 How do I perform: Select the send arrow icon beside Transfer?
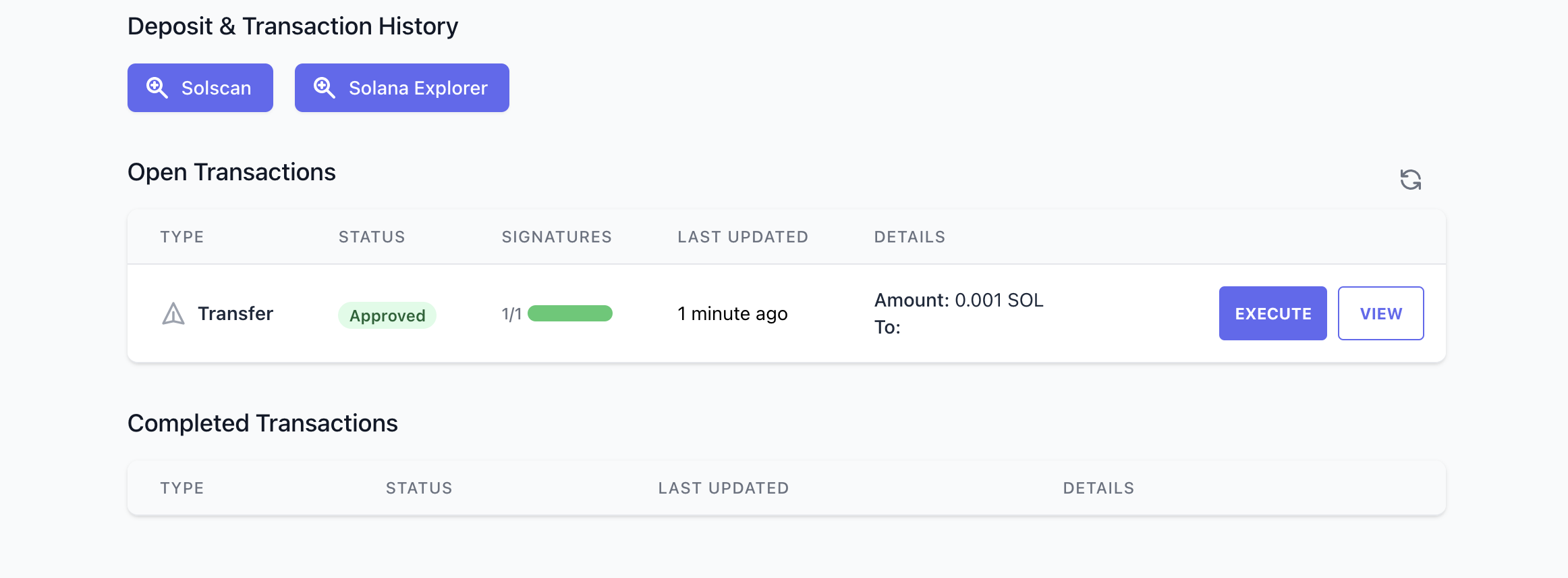(x=173, y=313)
